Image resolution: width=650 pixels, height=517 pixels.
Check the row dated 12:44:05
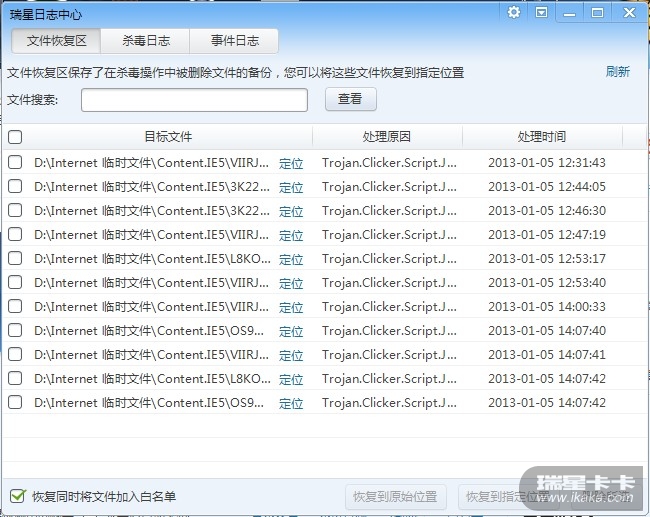click(x=15, y=186)
